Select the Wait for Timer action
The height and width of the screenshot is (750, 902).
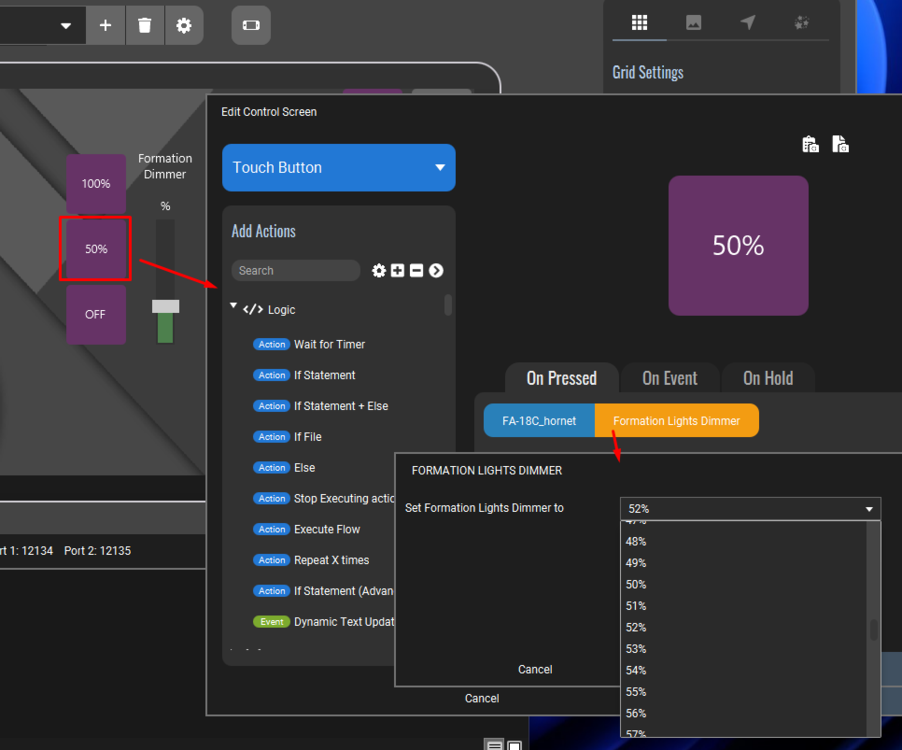click(309, 345)
